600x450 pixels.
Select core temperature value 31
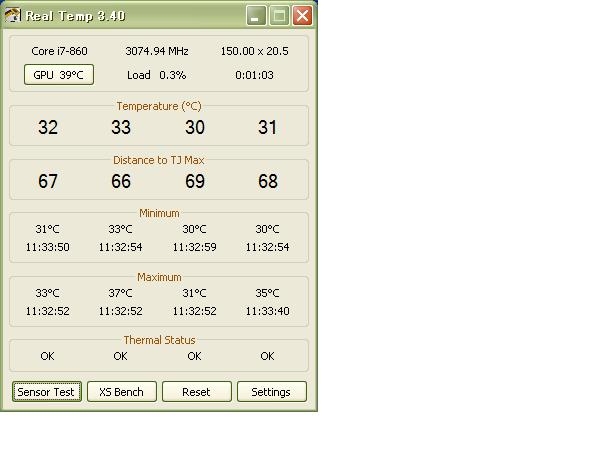click(x=267, y=127)
